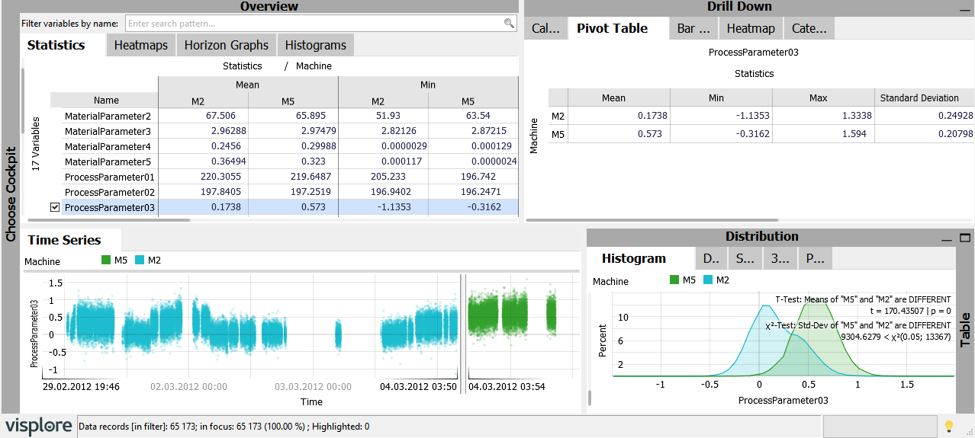The width and height of the screenshot is (975, 438).
Task: Uncheck the ProcessParameter03 checkbox
Action: click(x=56, y=208)
